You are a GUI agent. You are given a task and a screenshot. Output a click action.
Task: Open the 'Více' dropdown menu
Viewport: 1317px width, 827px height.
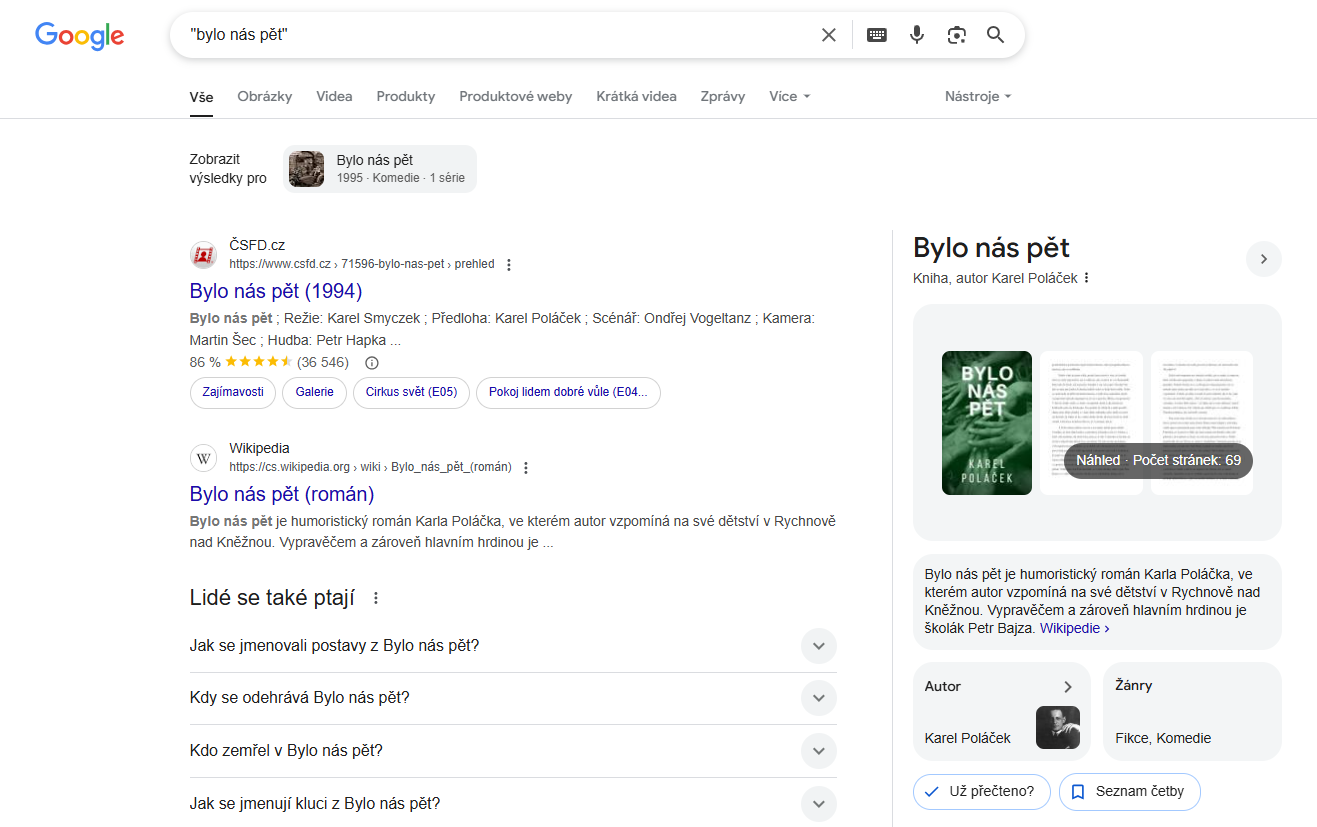(789, 96)
